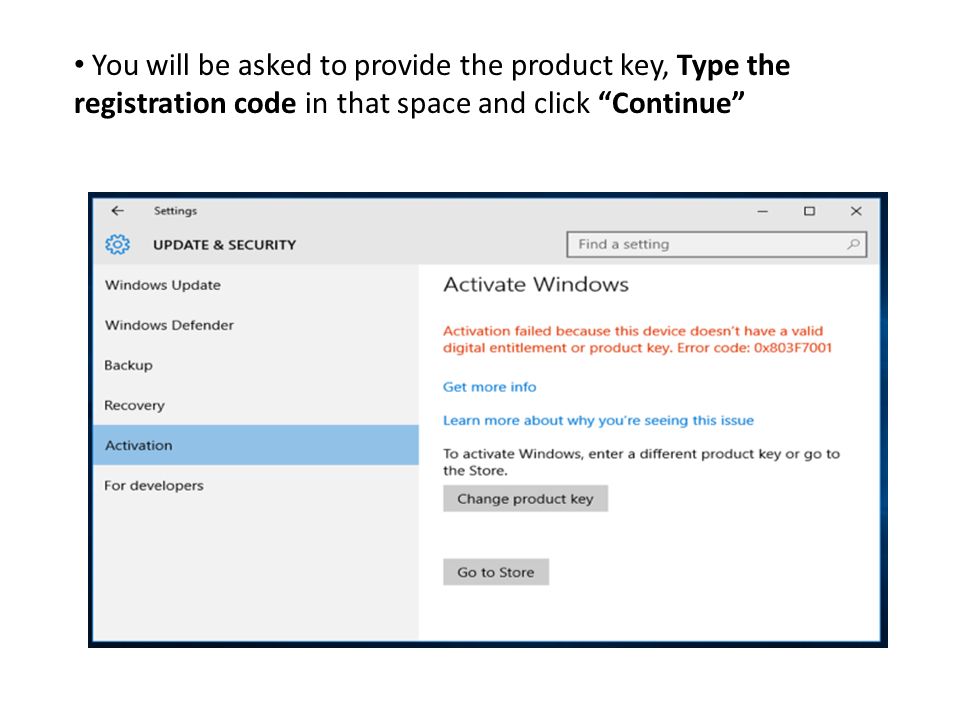This screenshot has width=960, height=720.
Task: Go back using the Settings back arrow
Action: pos(118,211)
